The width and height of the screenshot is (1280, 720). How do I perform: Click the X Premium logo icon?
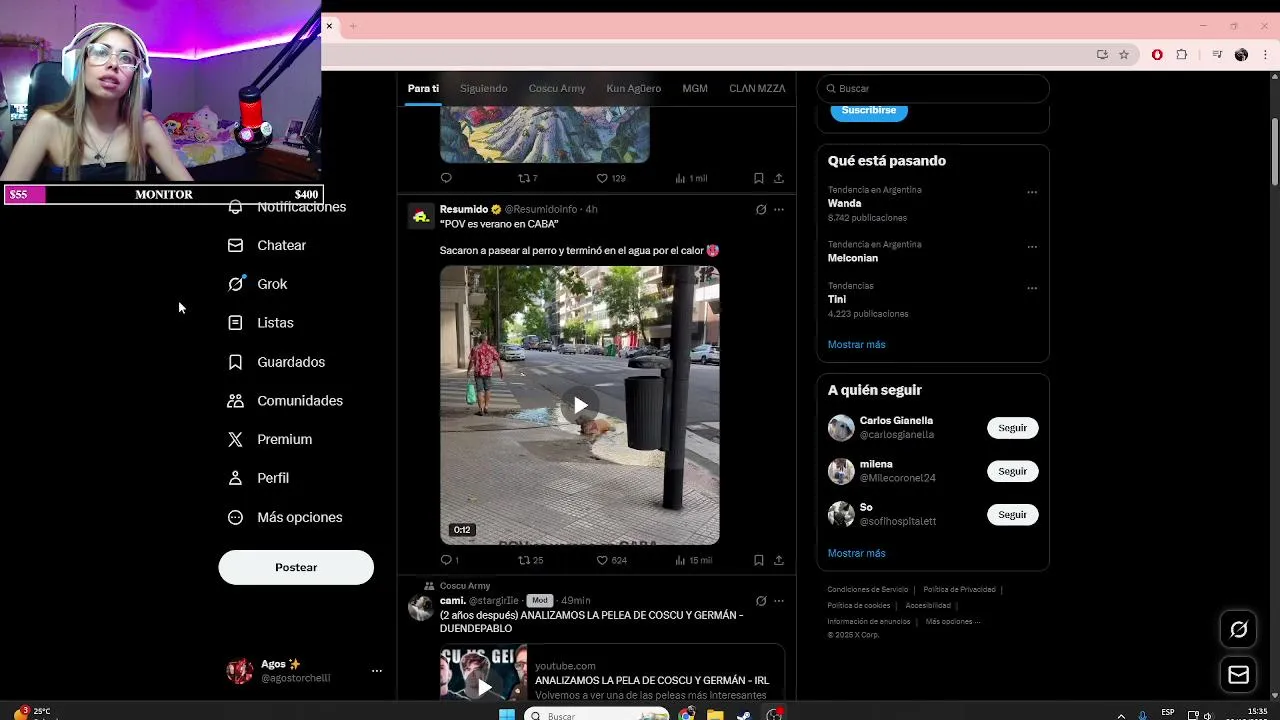click(235, 439)
